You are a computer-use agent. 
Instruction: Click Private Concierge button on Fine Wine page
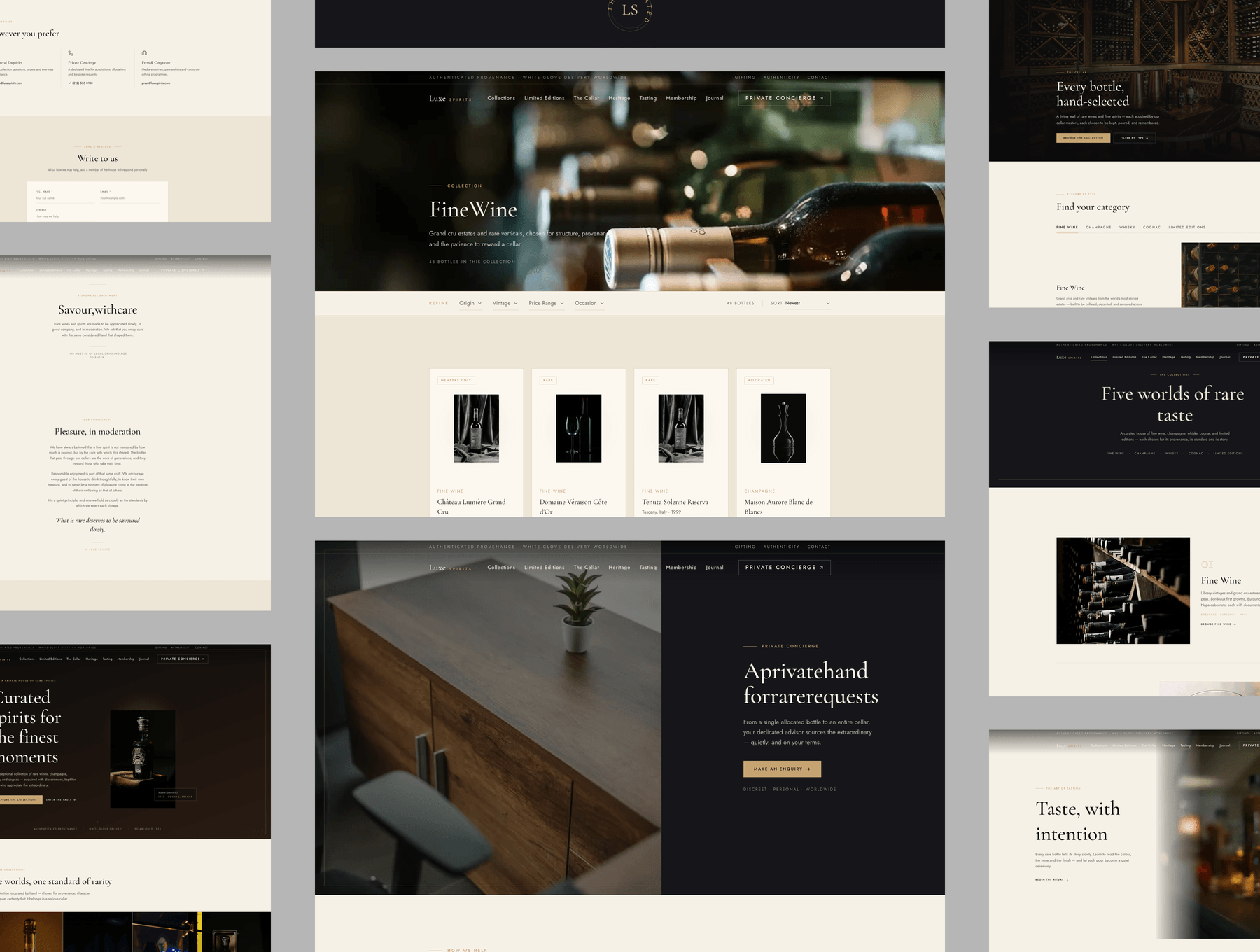pos(785,98)
